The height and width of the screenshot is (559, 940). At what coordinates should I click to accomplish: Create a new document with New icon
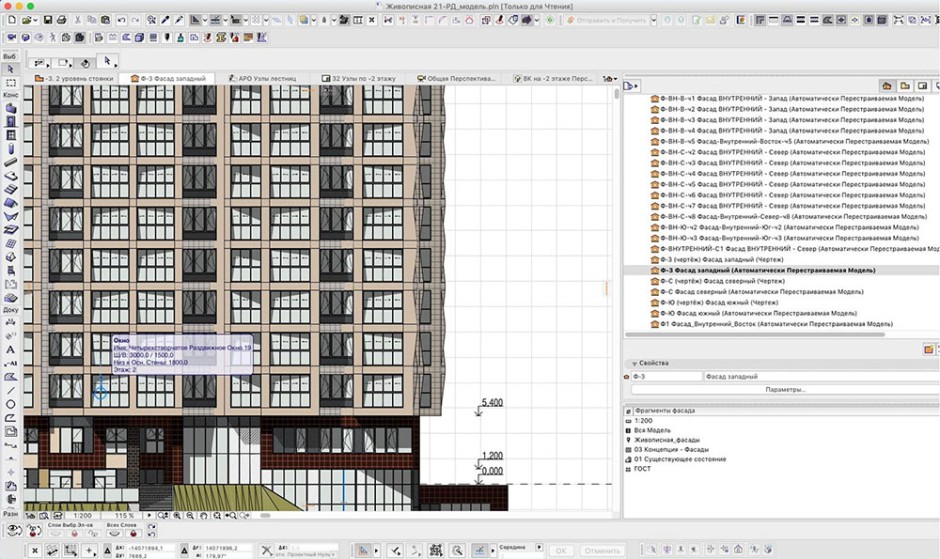[x=10, y=20]
